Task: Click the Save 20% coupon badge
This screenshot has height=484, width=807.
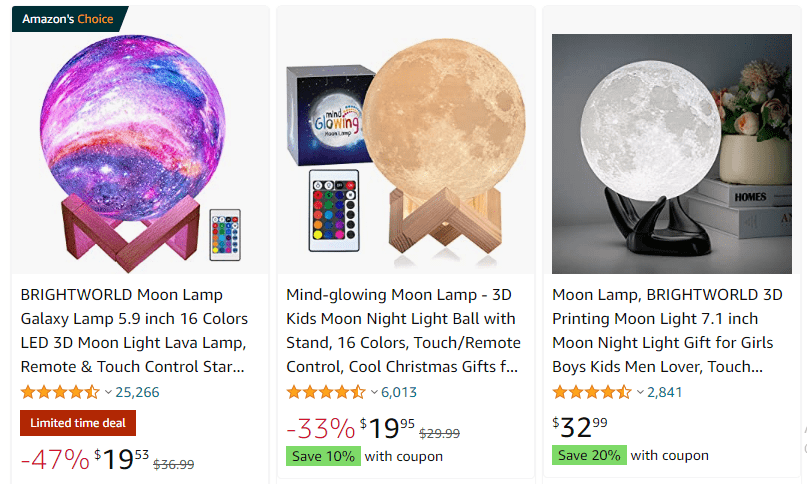Action: pos(589,455)
